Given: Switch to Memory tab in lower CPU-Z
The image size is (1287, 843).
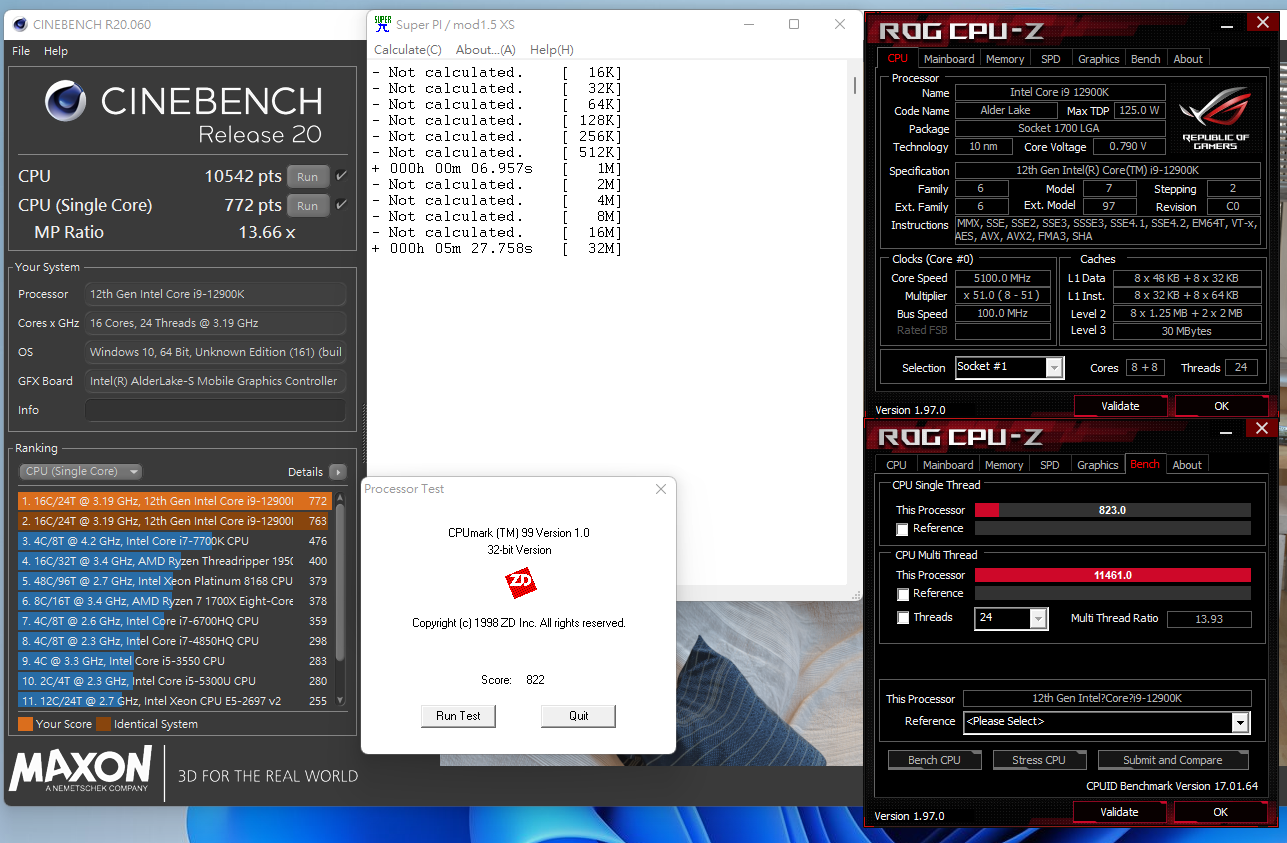Looking at the screenshot, I should [x=1004, y=465].
